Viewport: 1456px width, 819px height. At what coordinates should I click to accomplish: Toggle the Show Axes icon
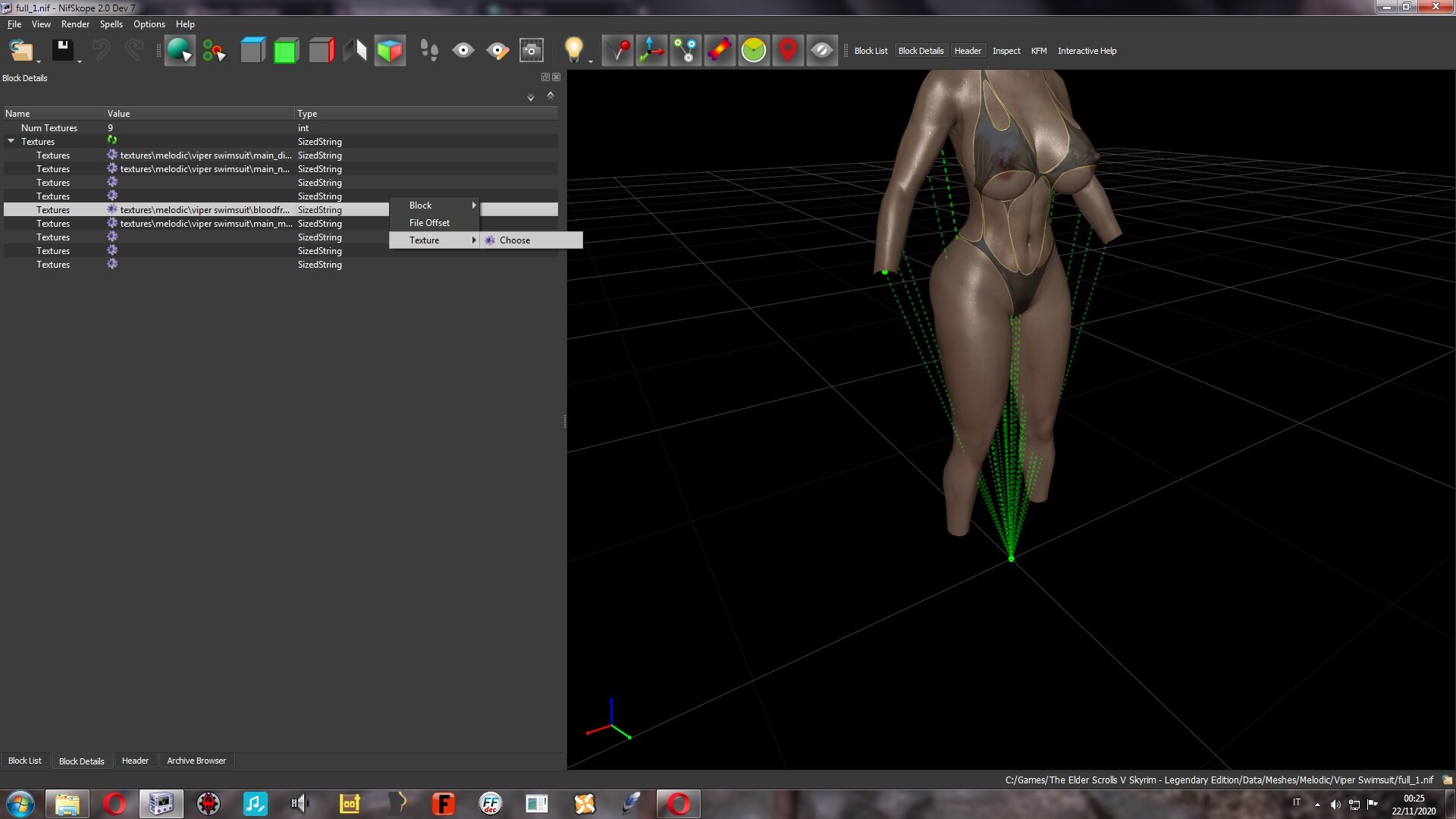click(x=651, y=51)
